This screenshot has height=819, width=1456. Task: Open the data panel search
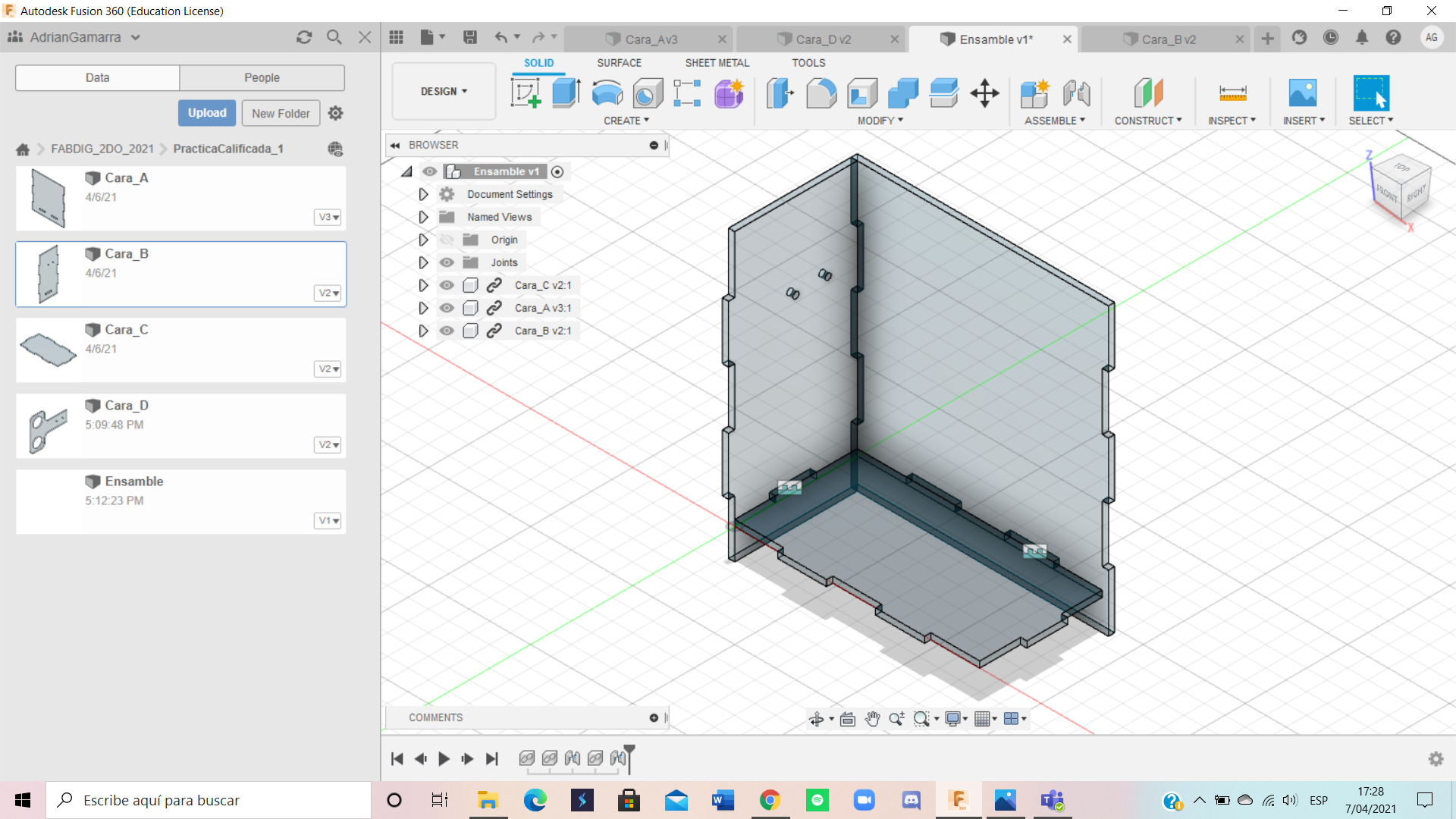pos(334,37)
